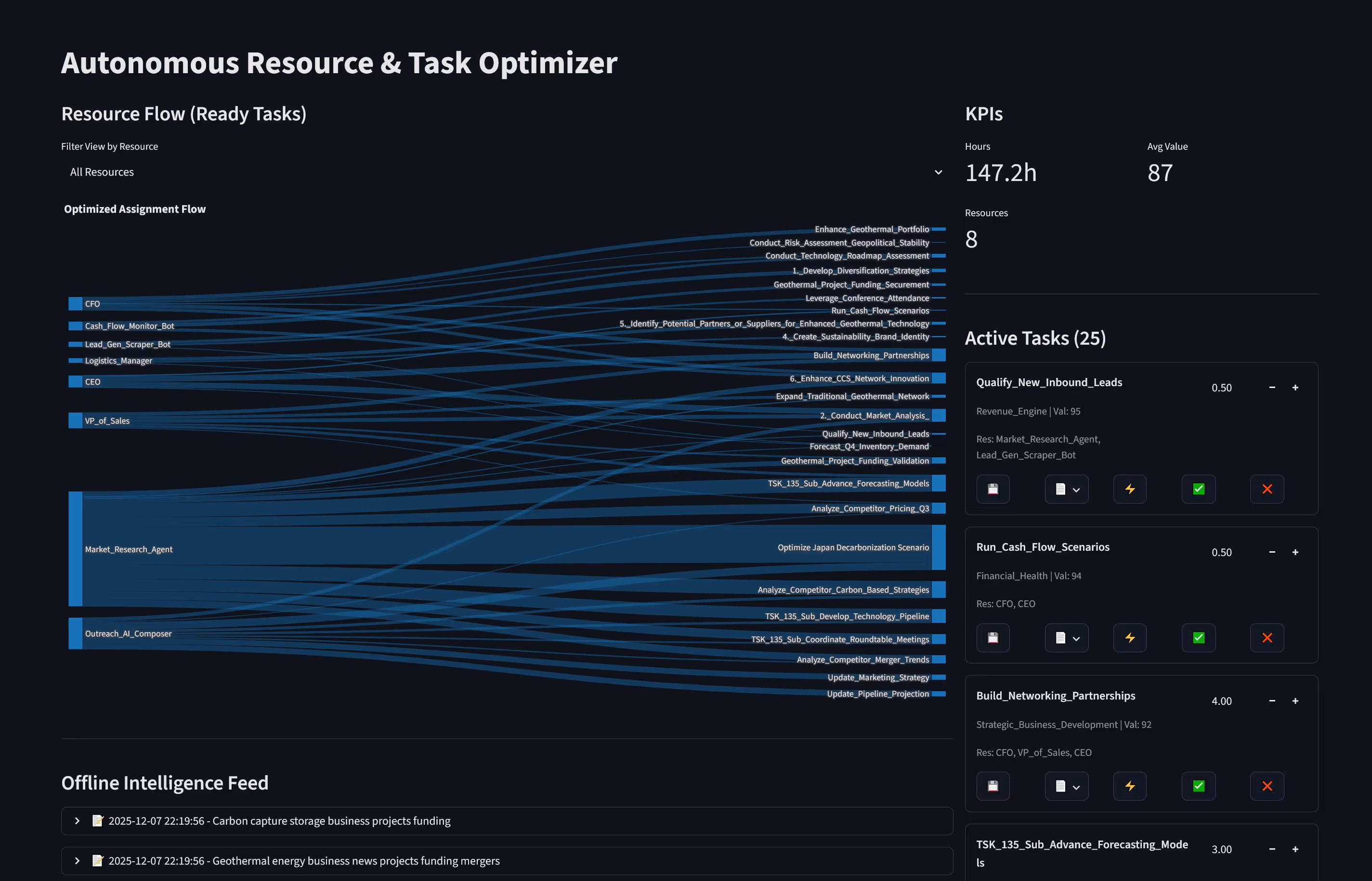Mark Run_Cash_Flow_Scenarios complete with green checkmark
Image resolution: width=1372 pixels, height=881 pixels.
click(1198, 638)
